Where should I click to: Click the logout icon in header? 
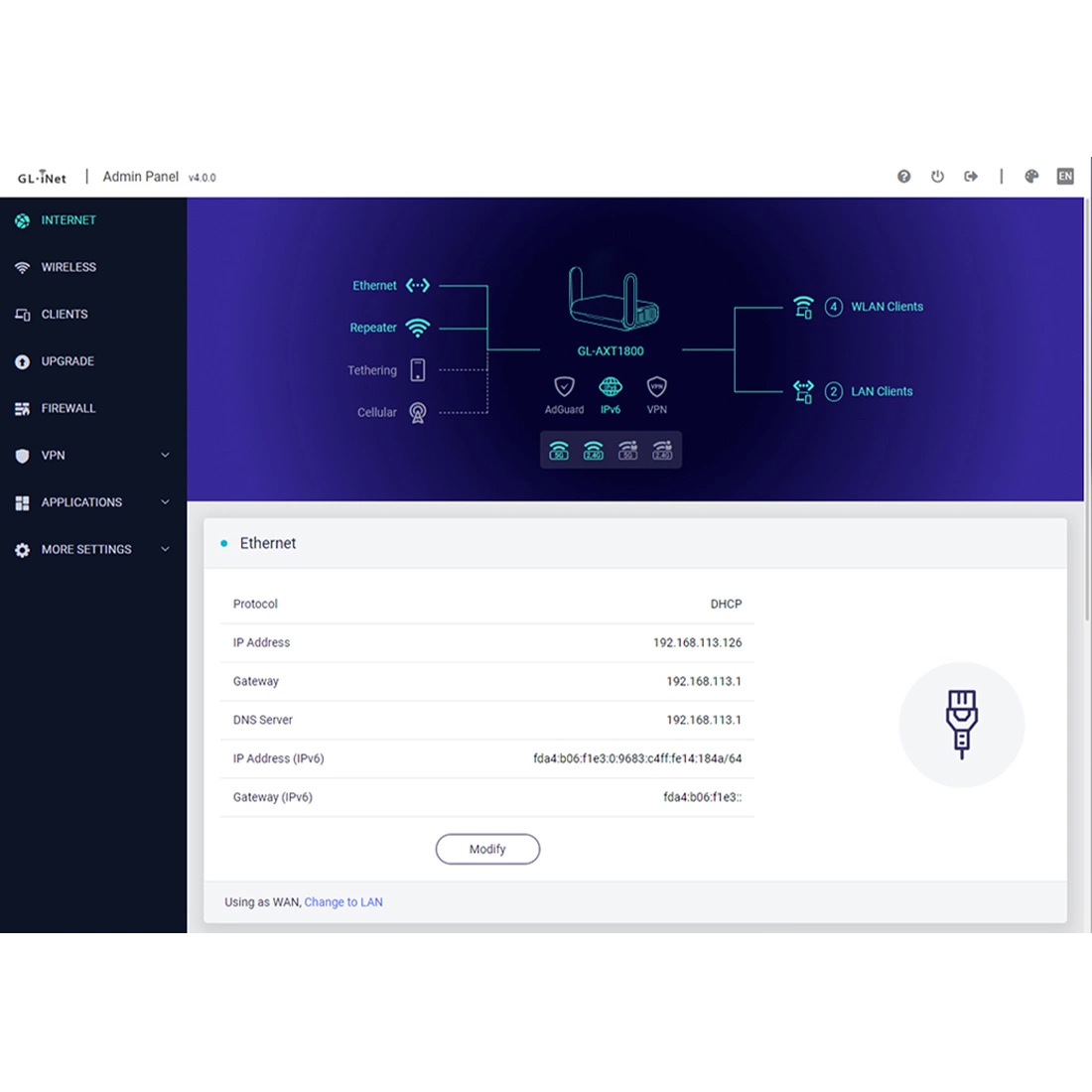971,177
